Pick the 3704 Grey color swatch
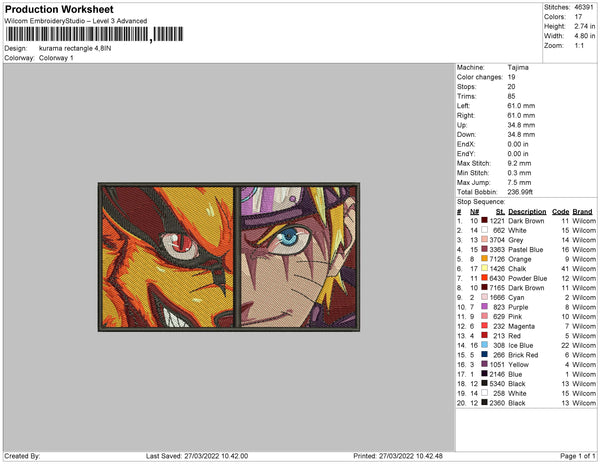 coord(484,239)
